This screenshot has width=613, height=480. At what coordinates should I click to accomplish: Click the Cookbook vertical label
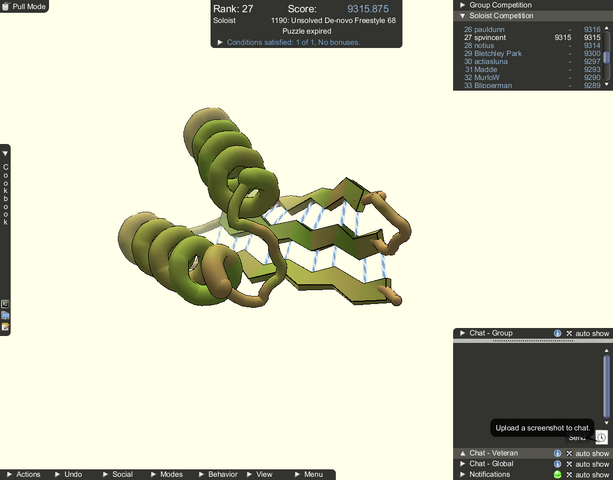pos(5,194)
